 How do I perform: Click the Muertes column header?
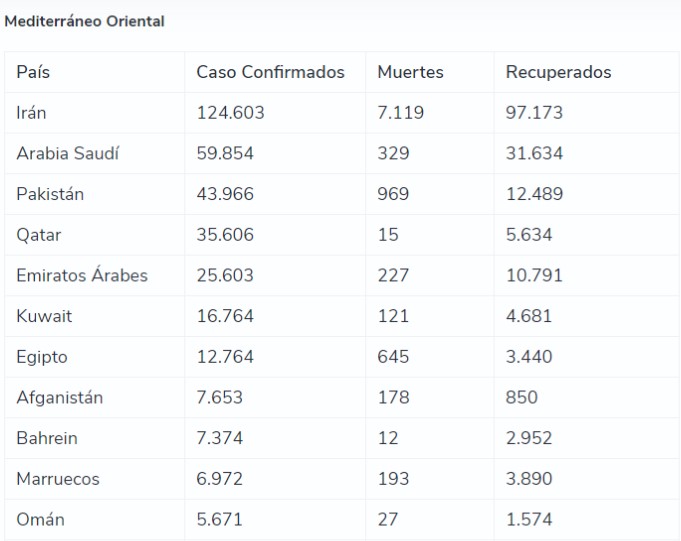tap(410, 72)
